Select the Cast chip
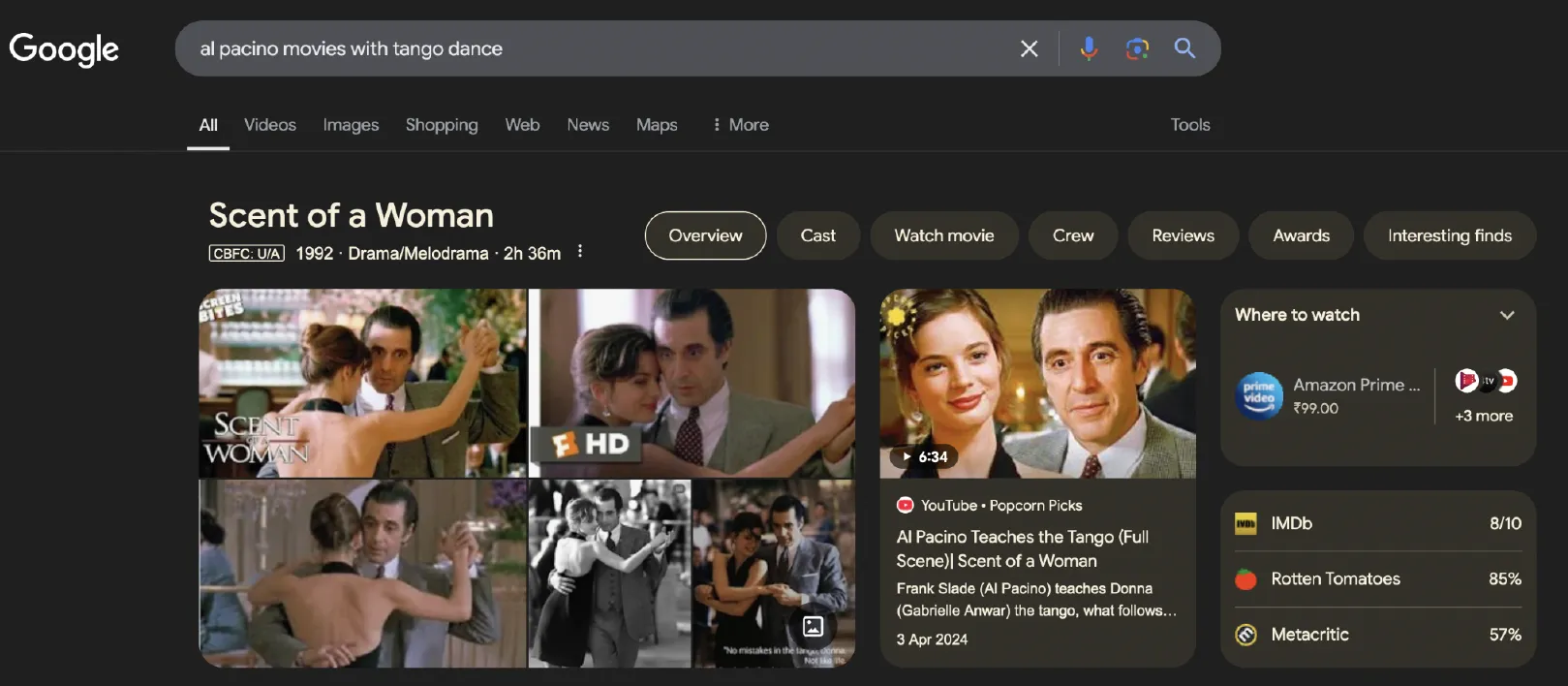This screenshot has width=1568, height=686. (817, 235)
